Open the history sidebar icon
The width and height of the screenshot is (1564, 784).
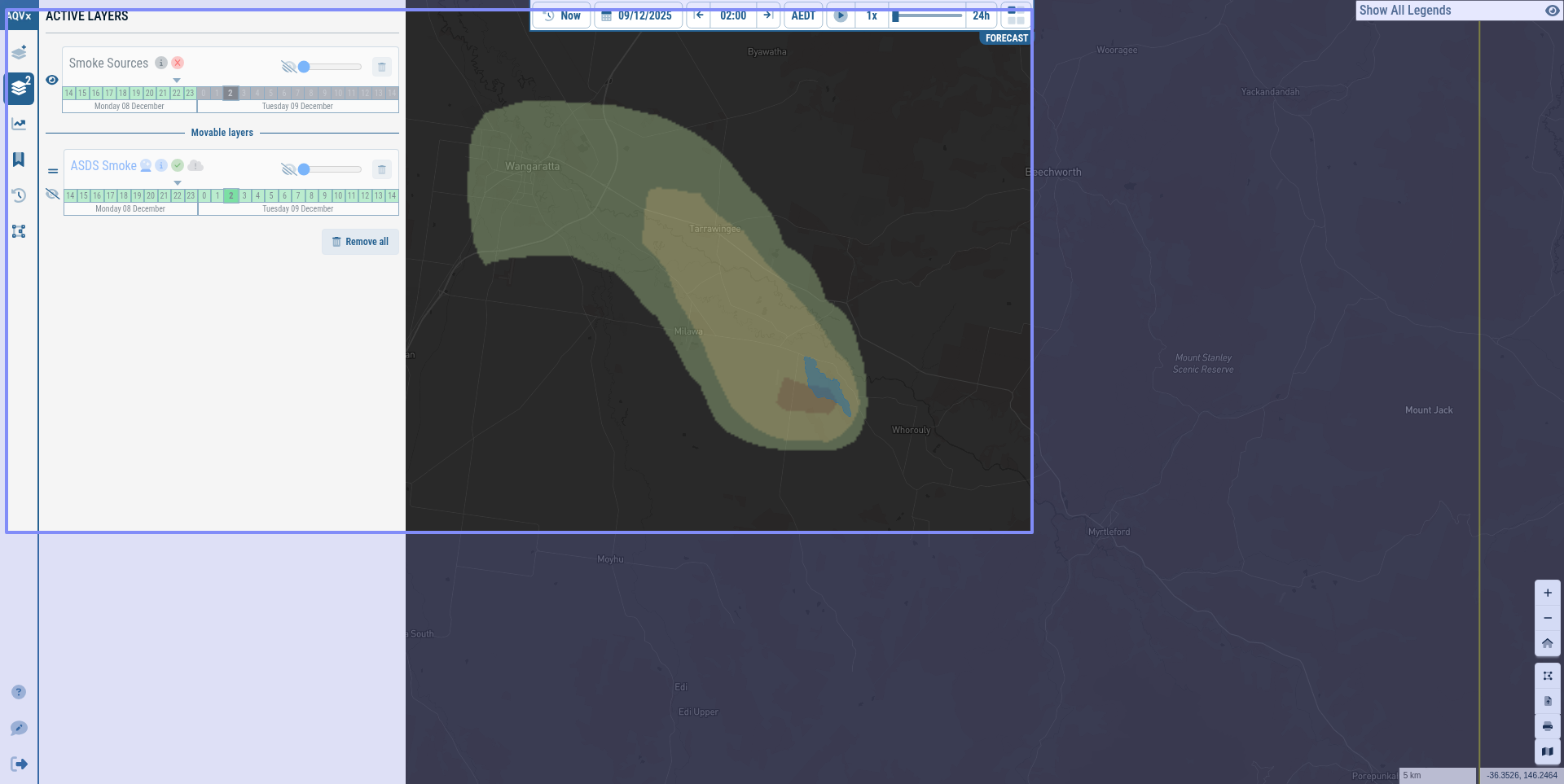[19, 195]
